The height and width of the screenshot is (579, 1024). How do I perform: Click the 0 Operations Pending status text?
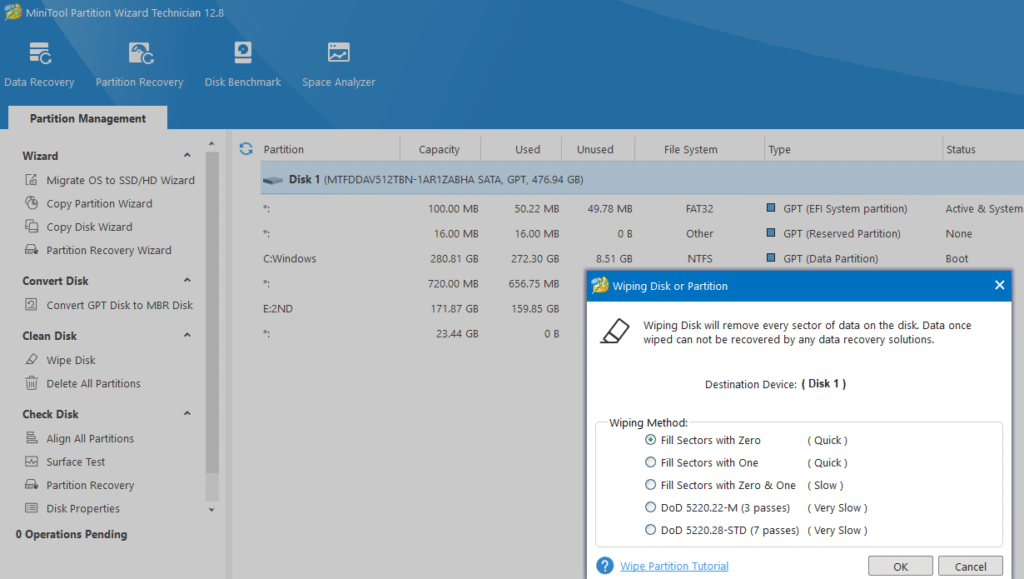coord(71,534)
